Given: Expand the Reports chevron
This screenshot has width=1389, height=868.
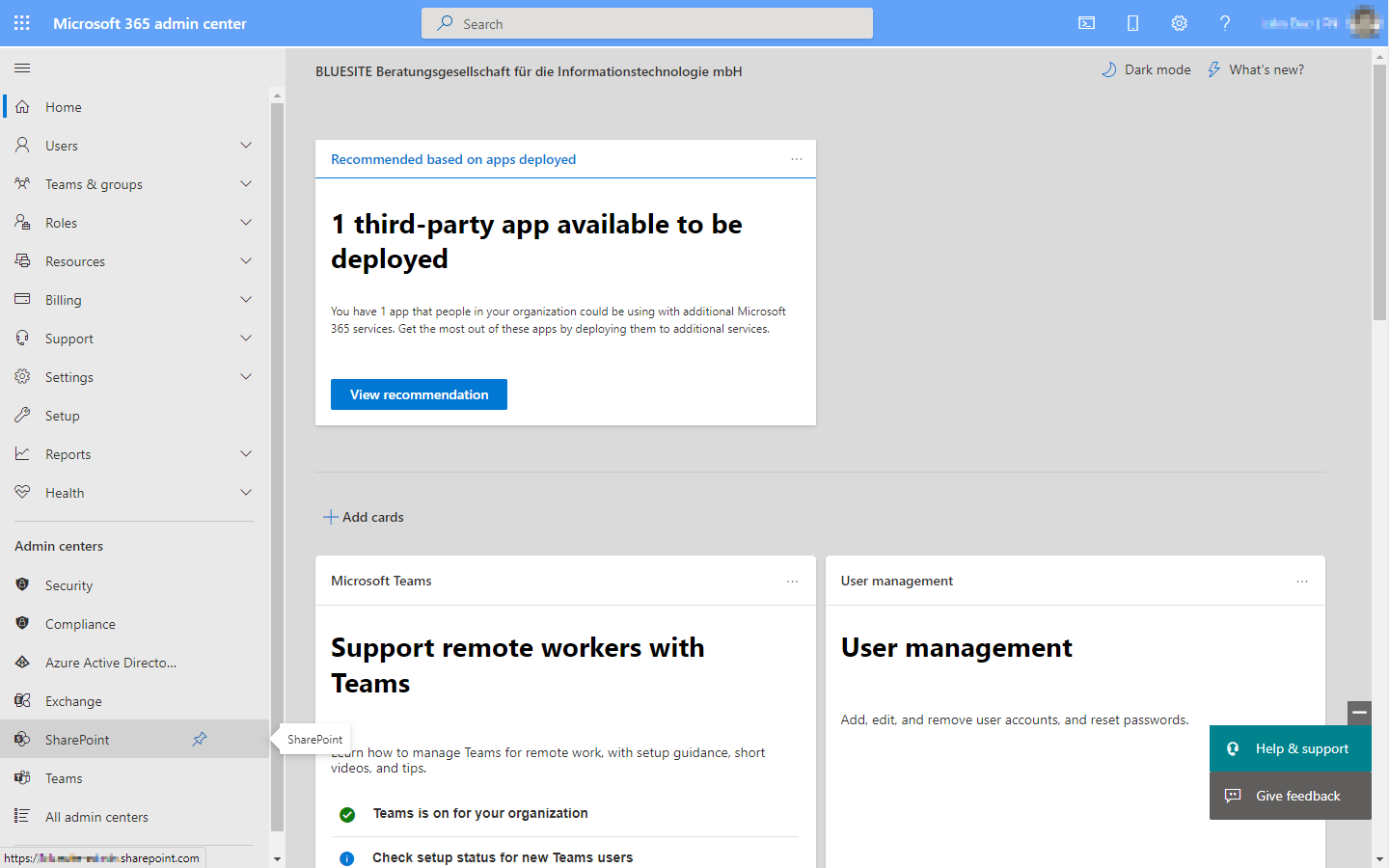Looking at the screenshot, I should tap(246, 454).
